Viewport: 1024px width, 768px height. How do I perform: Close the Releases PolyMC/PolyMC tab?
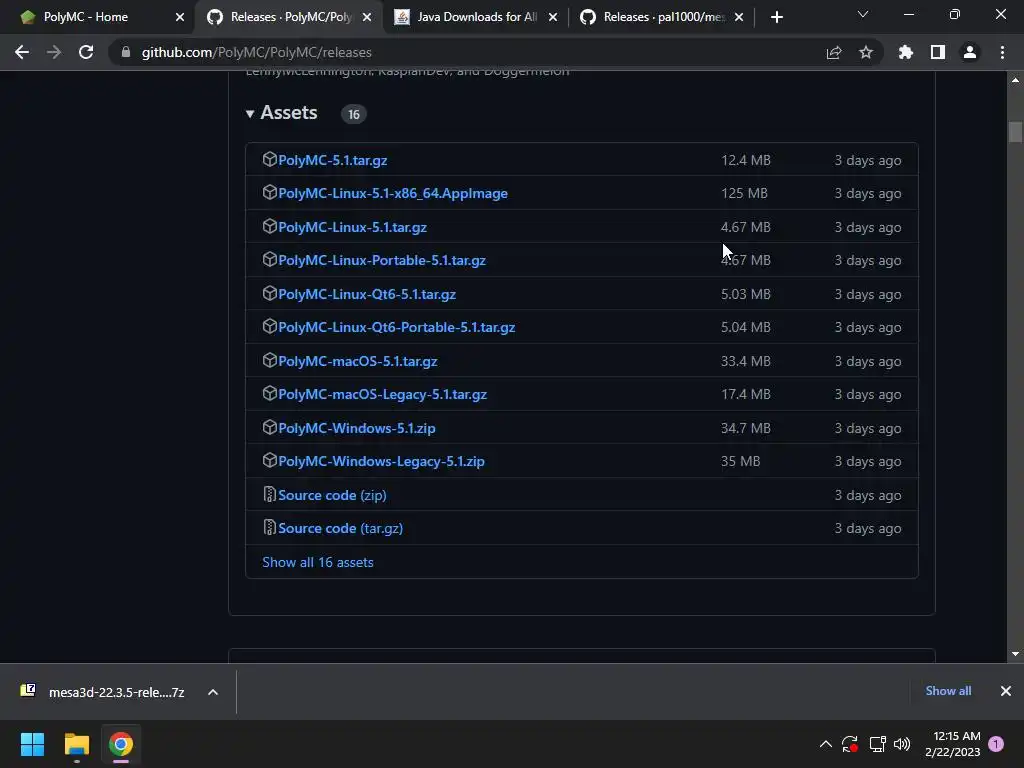367,17
